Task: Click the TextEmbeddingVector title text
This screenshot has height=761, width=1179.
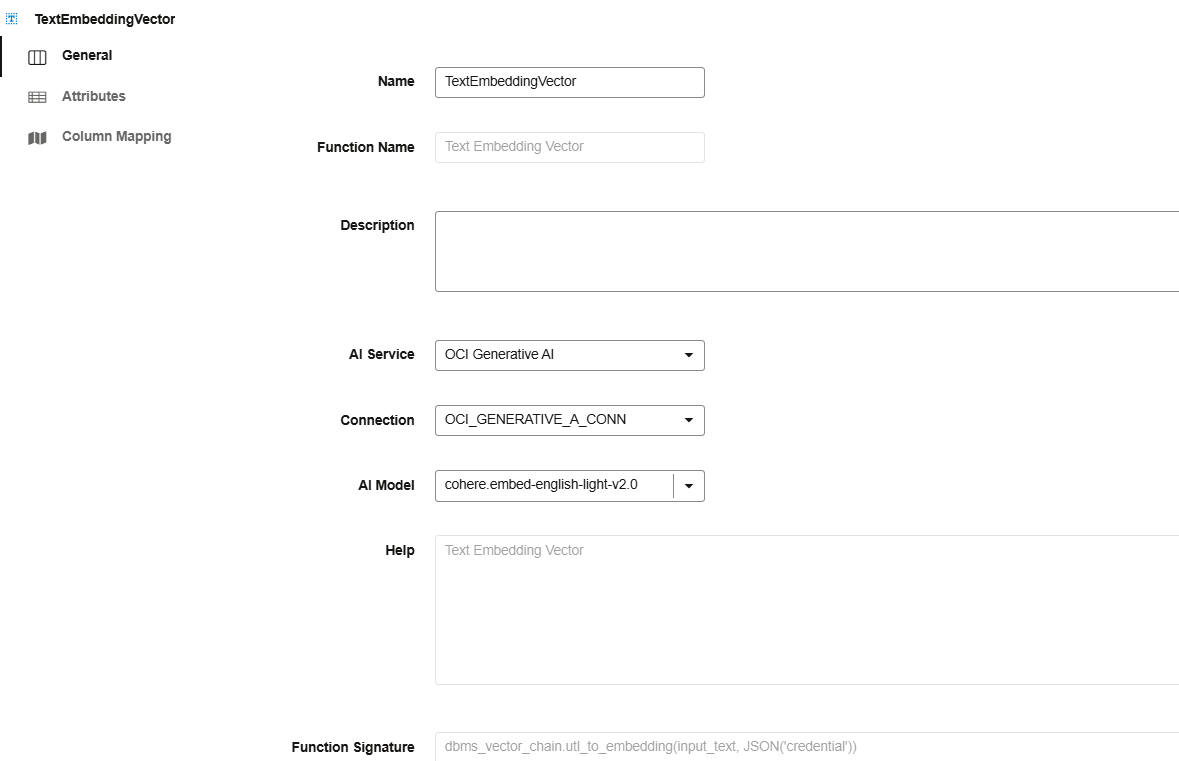Action: (105, 19)
